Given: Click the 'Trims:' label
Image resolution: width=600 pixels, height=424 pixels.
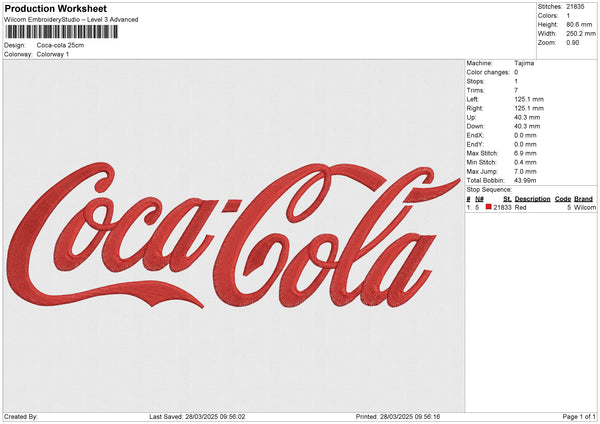Looking at the screenshot, I should point(475,90).
